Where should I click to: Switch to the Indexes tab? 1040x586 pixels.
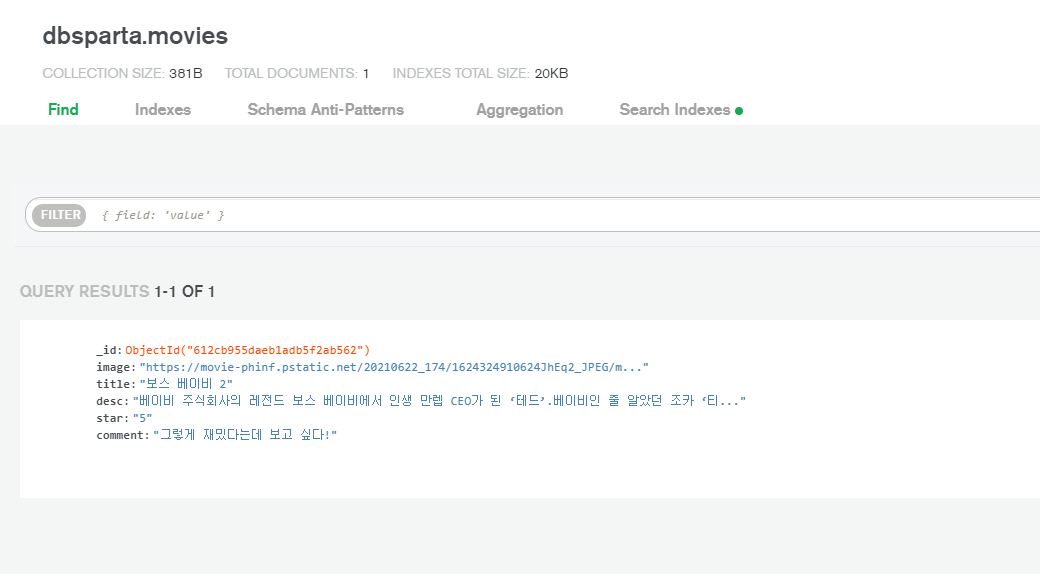coord(162,109)
